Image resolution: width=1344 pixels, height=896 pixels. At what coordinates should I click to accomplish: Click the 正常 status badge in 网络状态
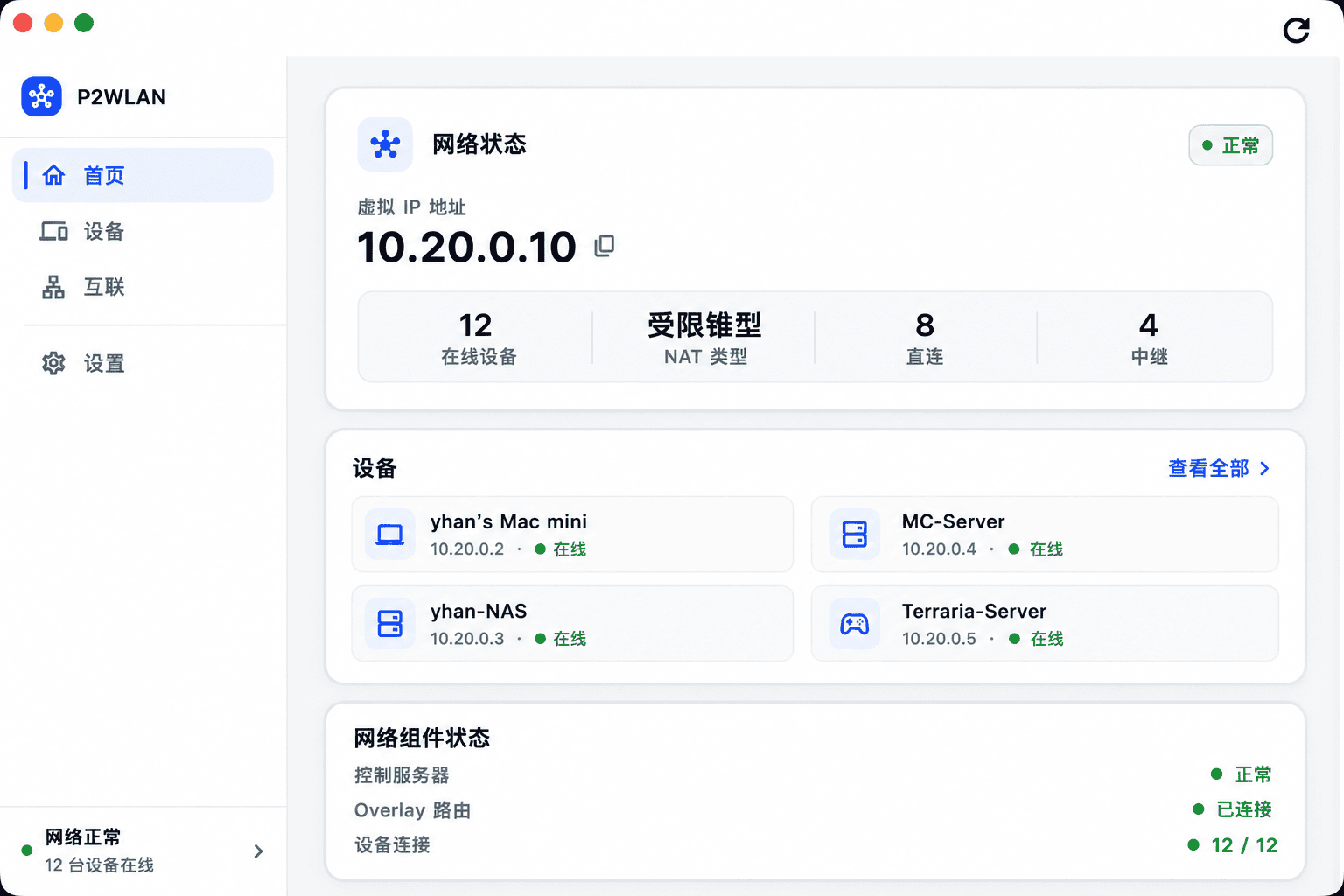point(1230,145)
